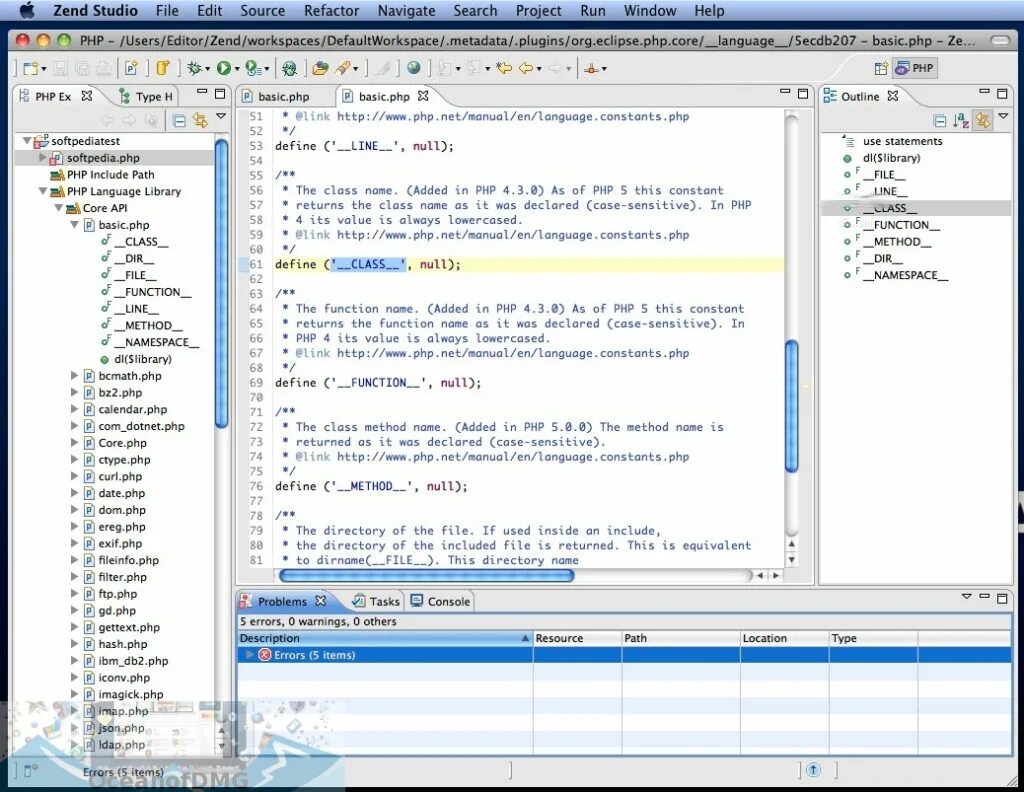Screen dimensions: 1024x792
Task: Collapse the Core API node
Action: tap(58, 208)
